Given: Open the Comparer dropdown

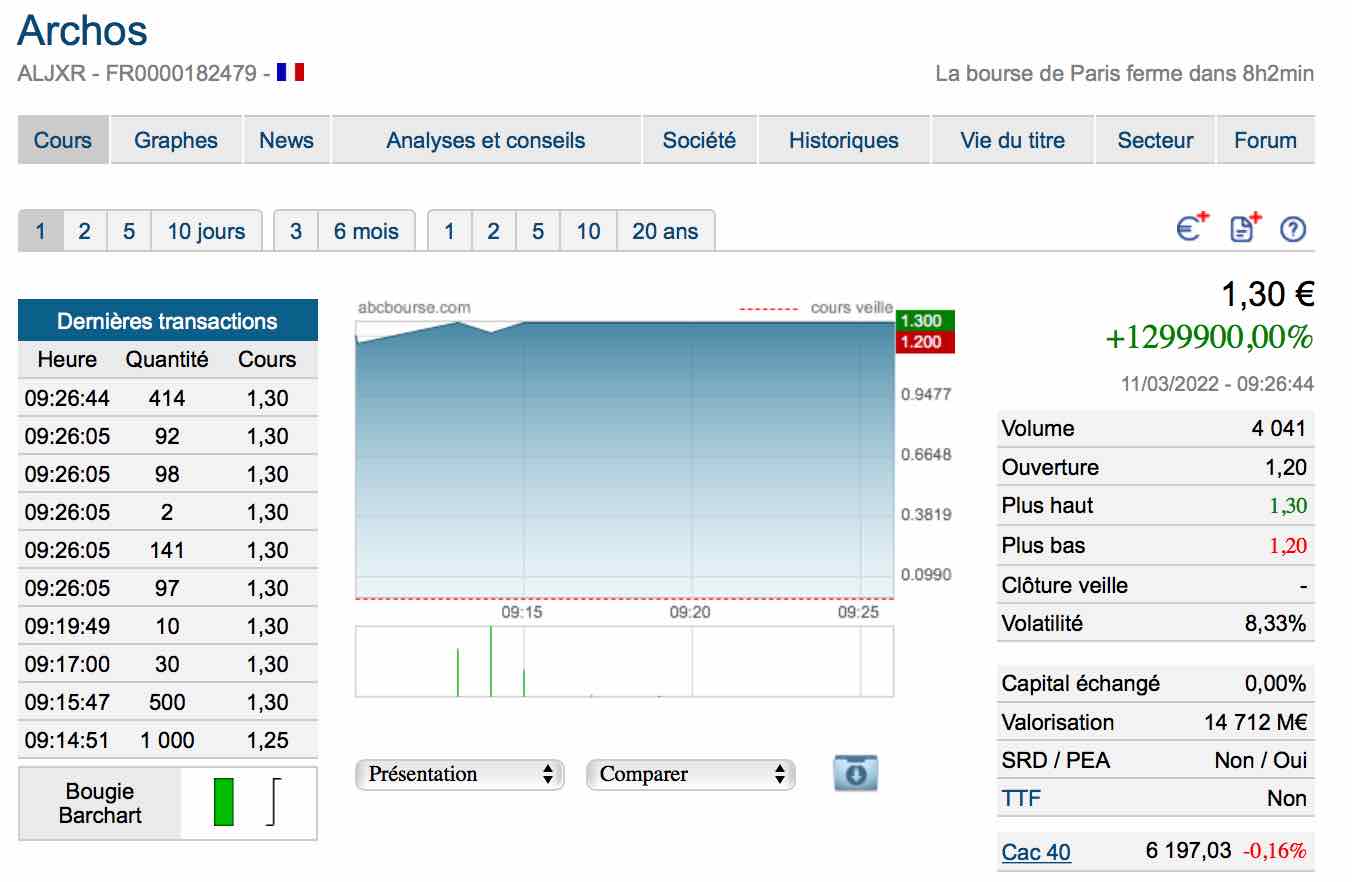Looking at the screenshot, I should tap(691, 774).
